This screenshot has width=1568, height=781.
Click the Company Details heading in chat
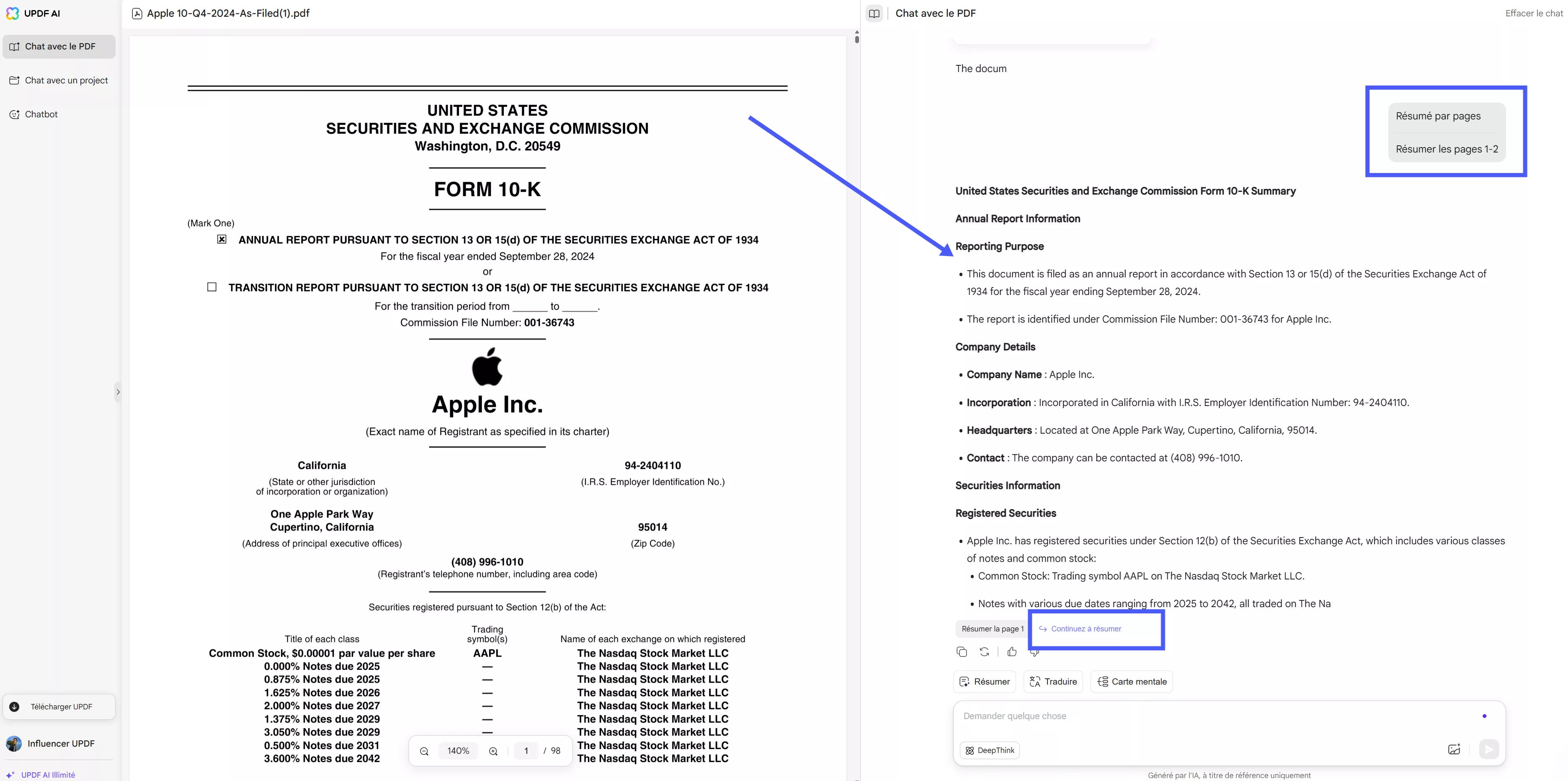[x=995, y=347]
